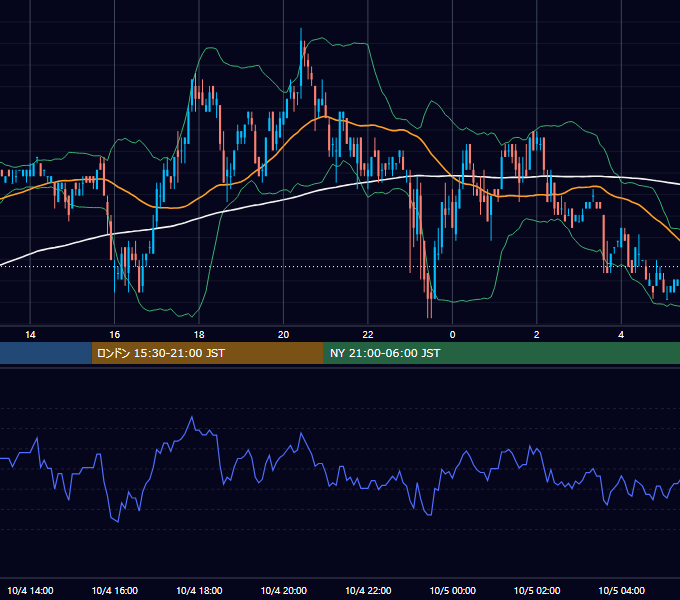Click the NY 21:00-06:00 JST session bar
This screenshot has width=680, height=600.
[502, 353]
